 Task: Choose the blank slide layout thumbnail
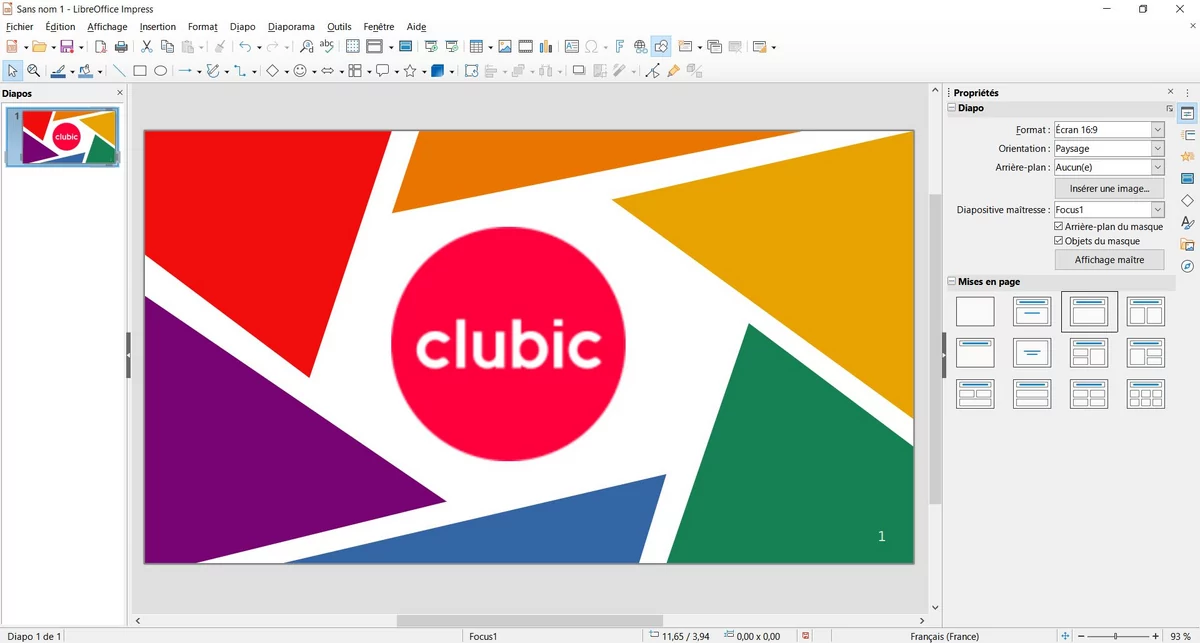(975, 312)
